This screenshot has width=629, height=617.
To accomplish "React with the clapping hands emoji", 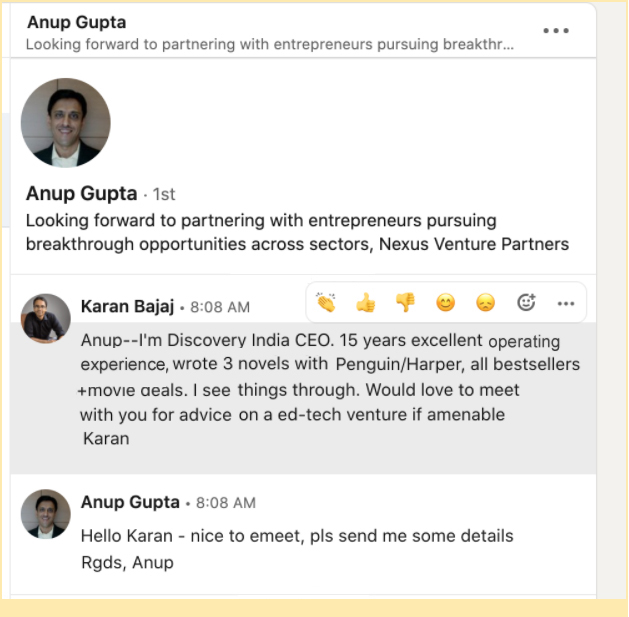I will [326, 302].
